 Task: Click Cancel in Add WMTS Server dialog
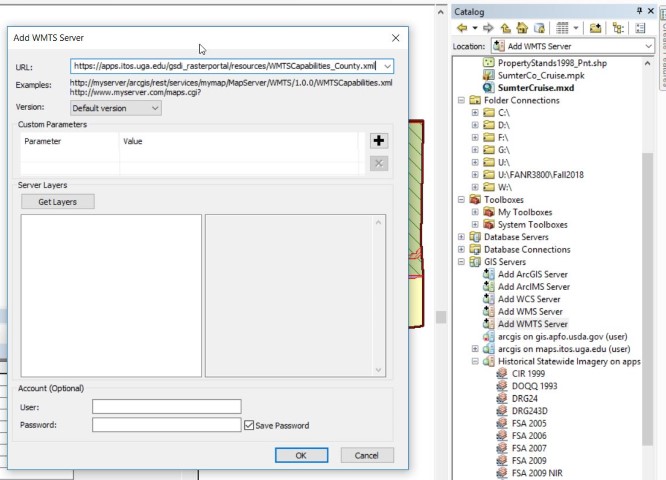(367, 455)
